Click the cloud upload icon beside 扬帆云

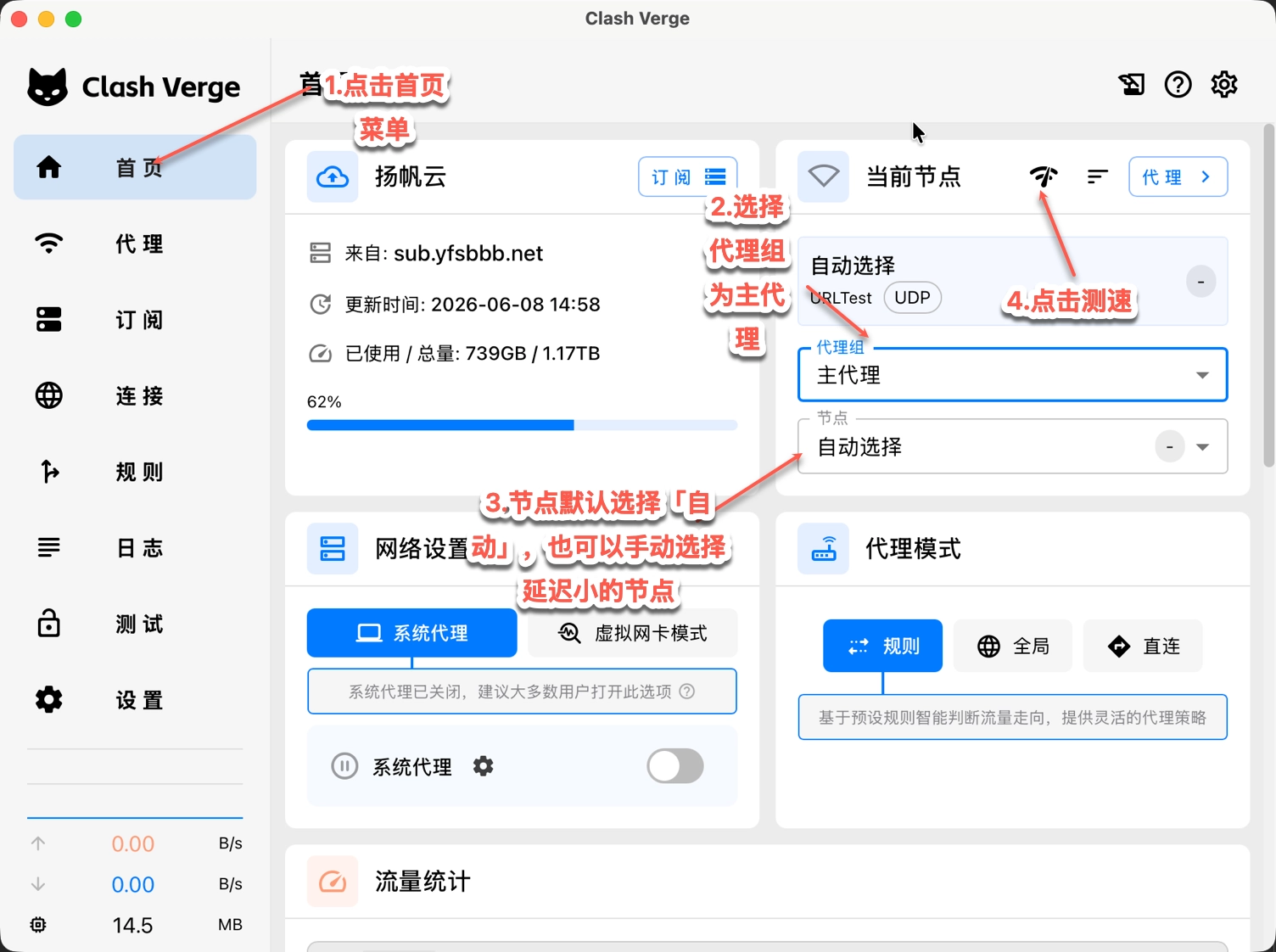click(333, 176)
